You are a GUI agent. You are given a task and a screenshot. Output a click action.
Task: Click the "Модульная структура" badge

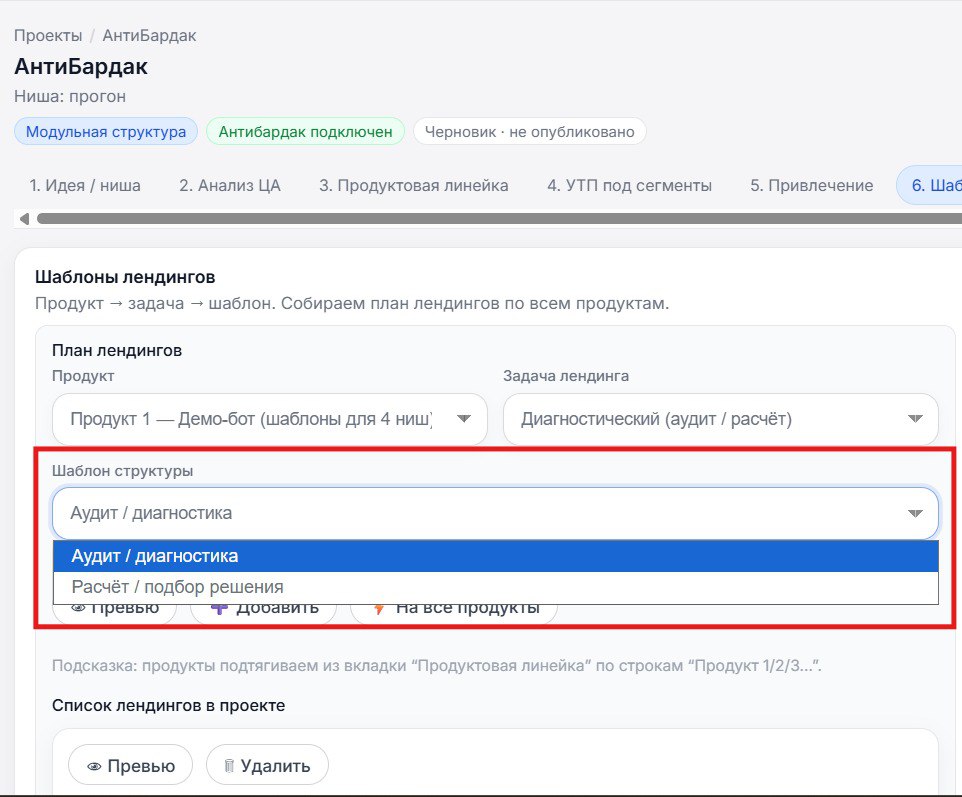click(x=105, y=131)
